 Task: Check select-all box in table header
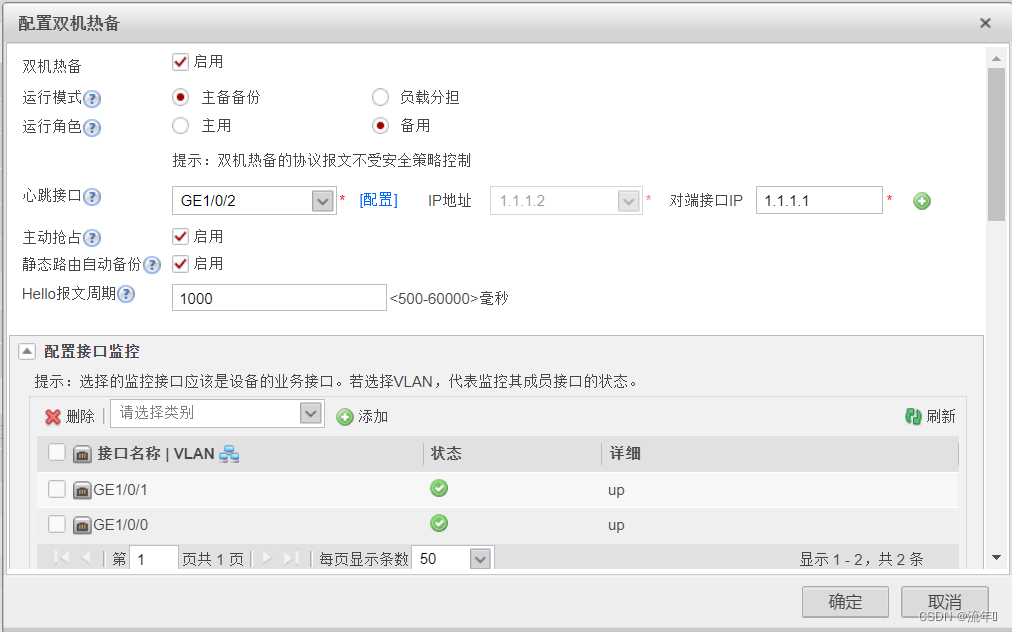coord(57,453)
